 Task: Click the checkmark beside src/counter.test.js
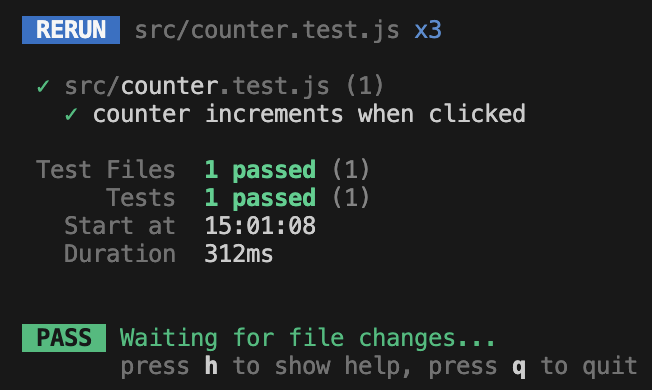click(x=43, y=86)
